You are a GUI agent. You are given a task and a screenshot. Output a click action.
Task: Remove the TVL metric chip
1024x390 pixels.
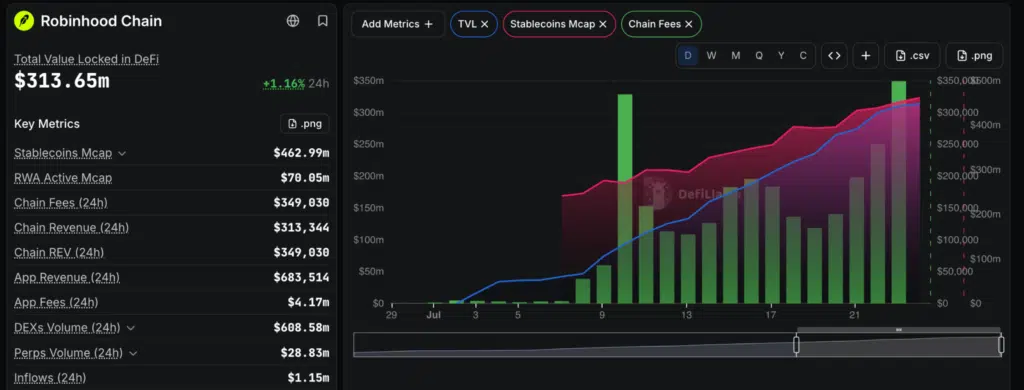[485, 24]
